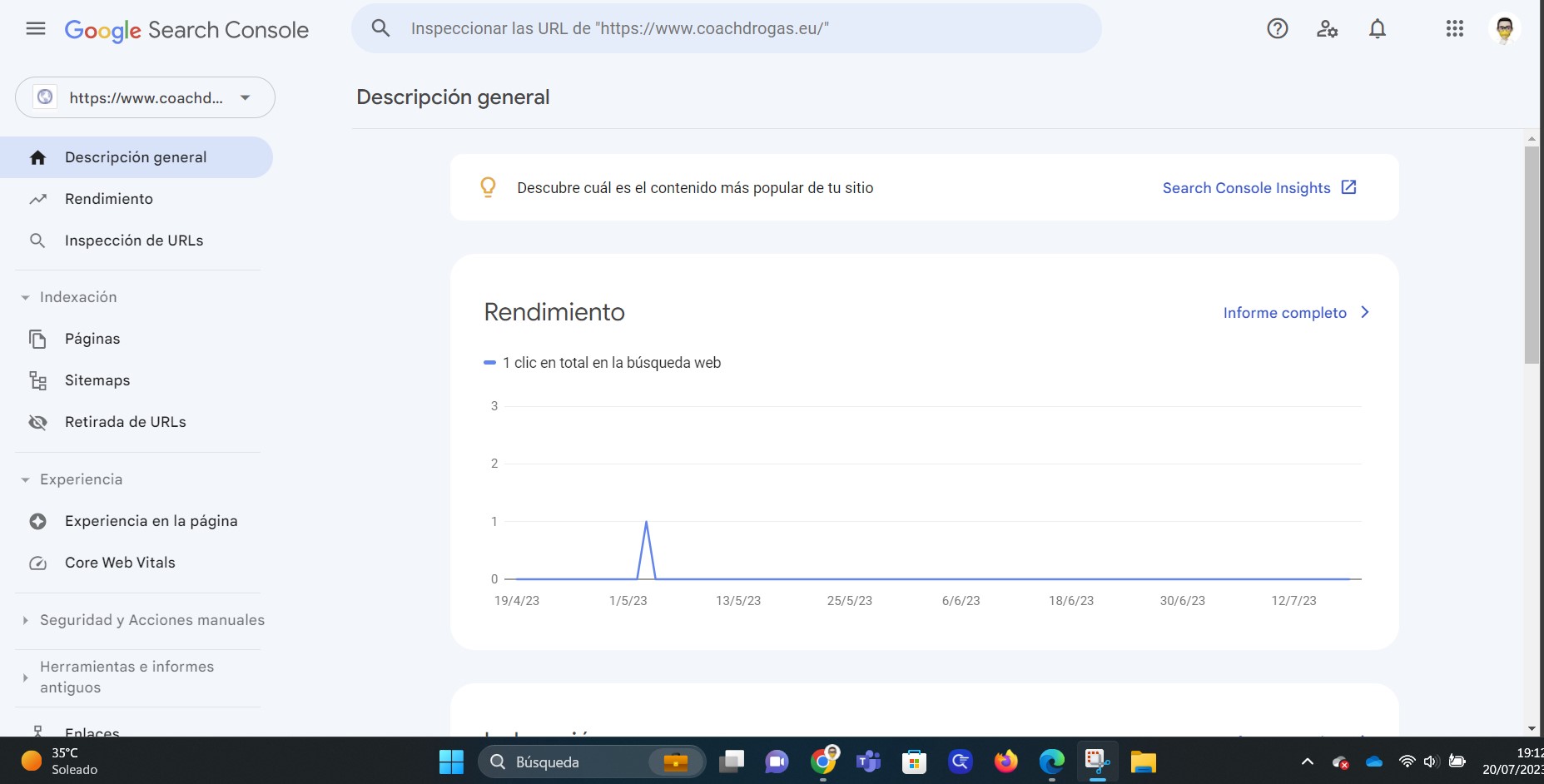Screen dimensions: 1544x784
Task: Click the home icon beside Descripción general
Action: 37,157
